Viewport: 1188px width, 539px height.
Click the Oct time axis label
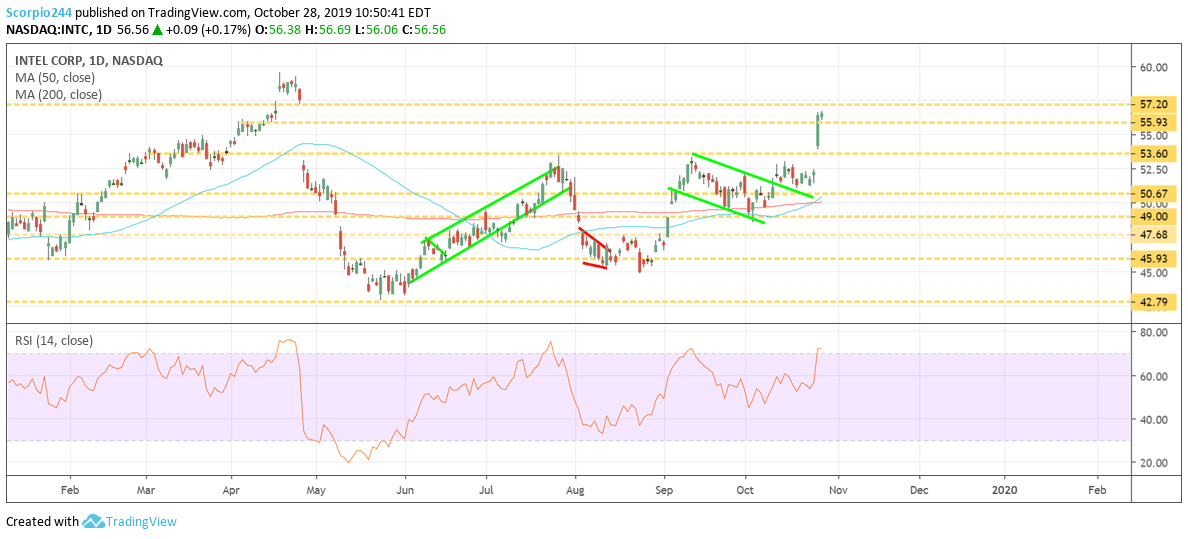pyautogui.click(x=746, y=489)
